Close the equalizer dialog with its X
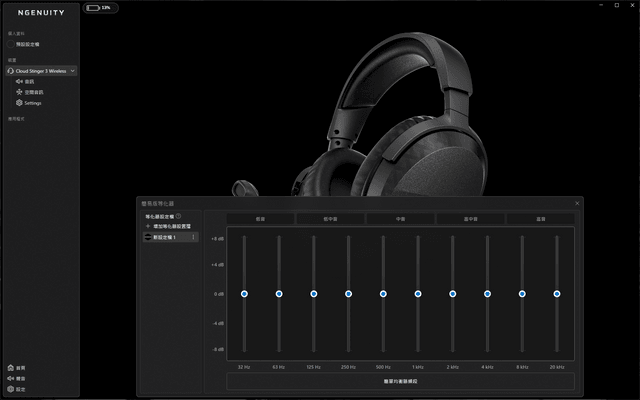Viewport: 640px width, 400px height. click(577, 203)
